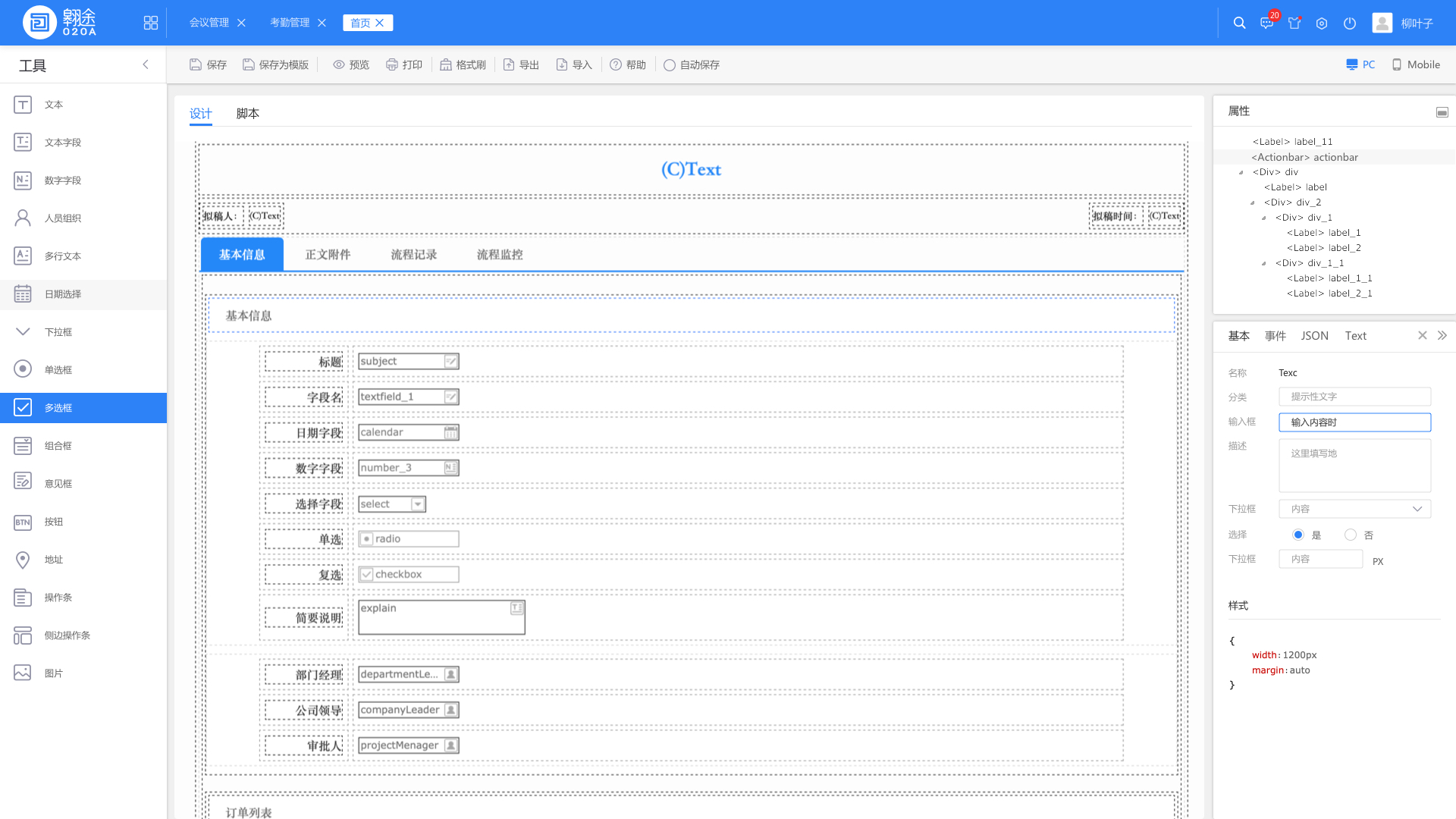Switch to the 脚本 tab

coord(247,113)
